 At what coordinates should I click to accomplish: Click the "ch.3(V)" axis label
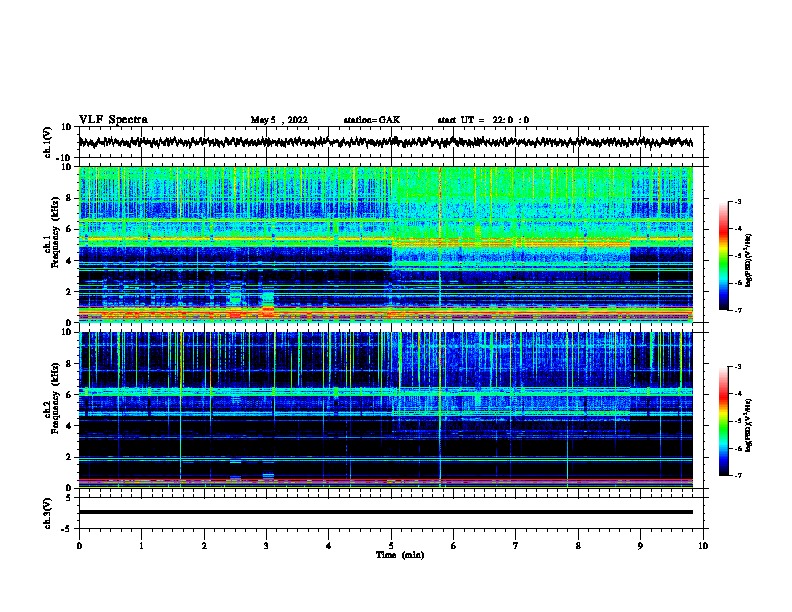coord(48,514)
